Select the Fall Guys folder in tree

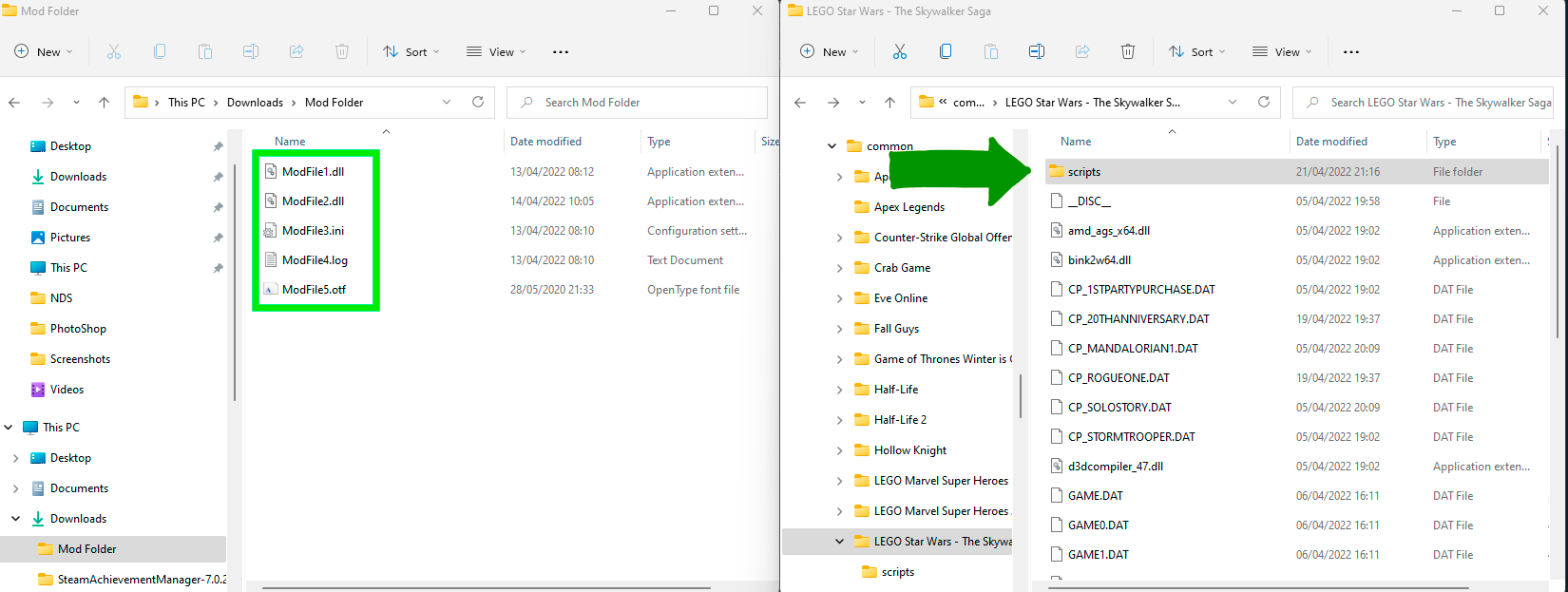click(896, 329)
